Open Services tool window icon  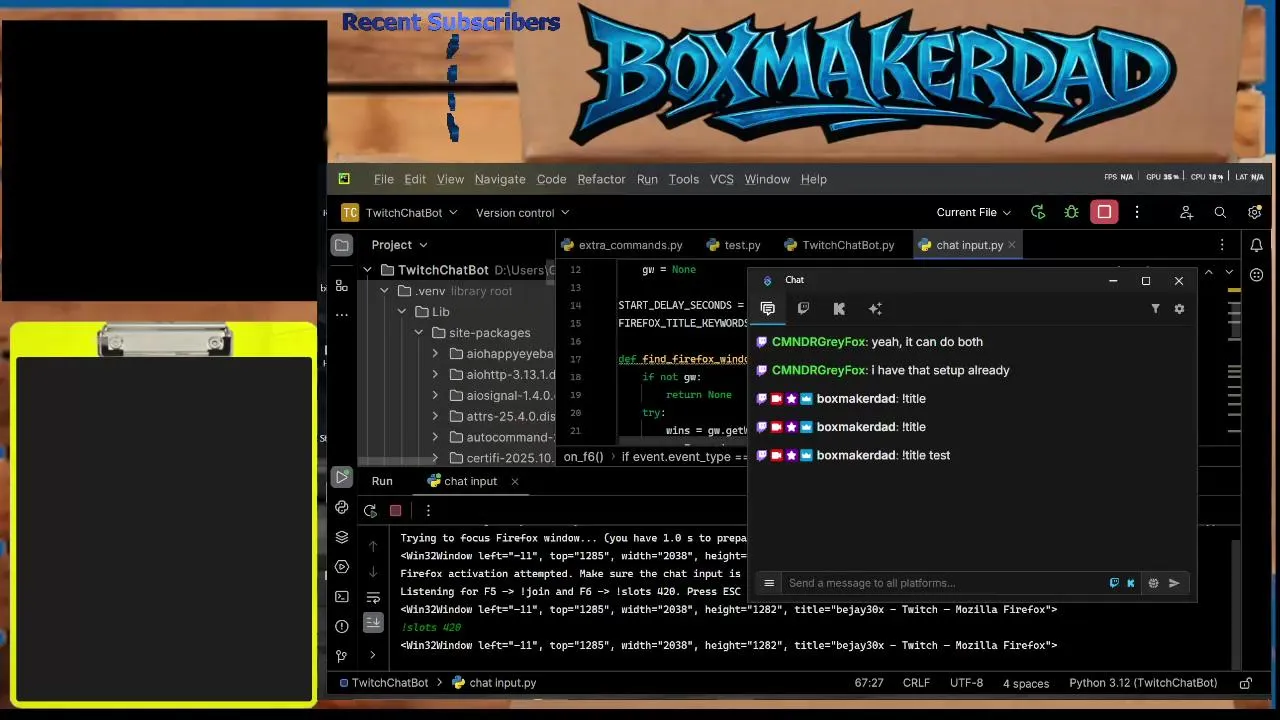(342, 566)
